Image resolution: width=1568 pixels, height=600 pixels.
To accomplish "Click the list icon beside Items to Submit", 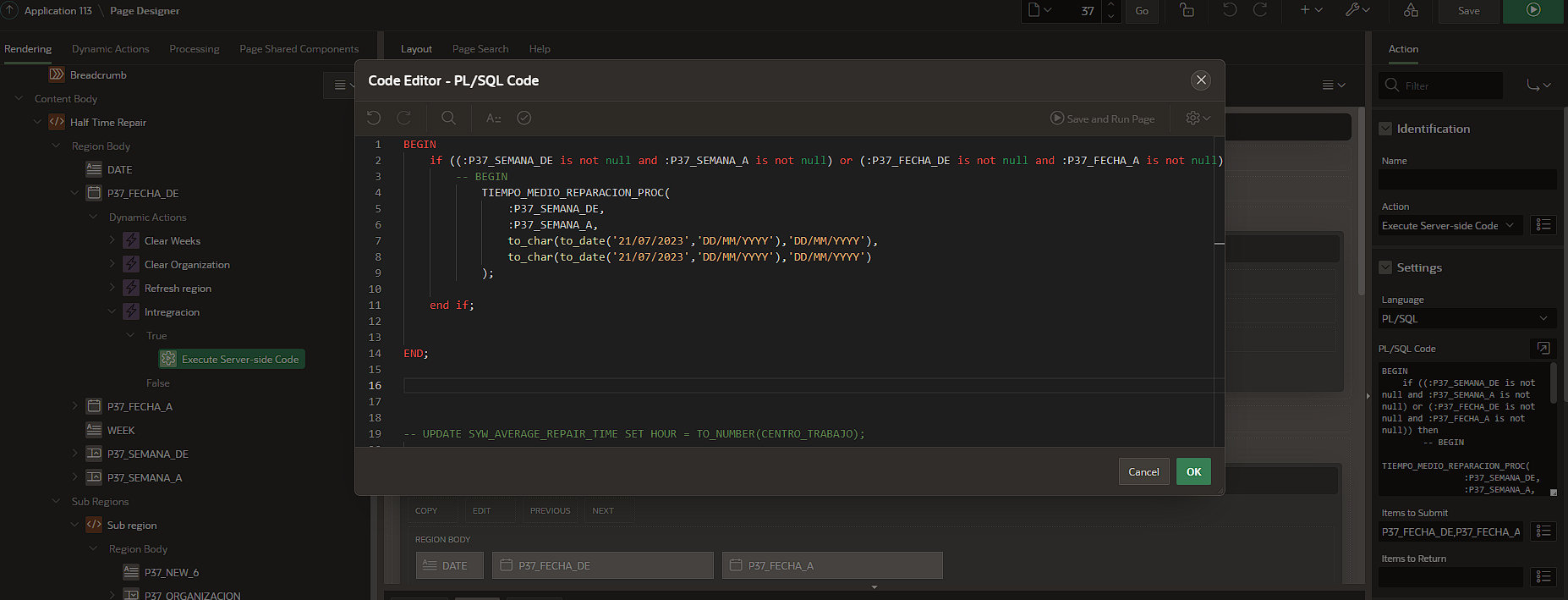I will [1543, 531].
